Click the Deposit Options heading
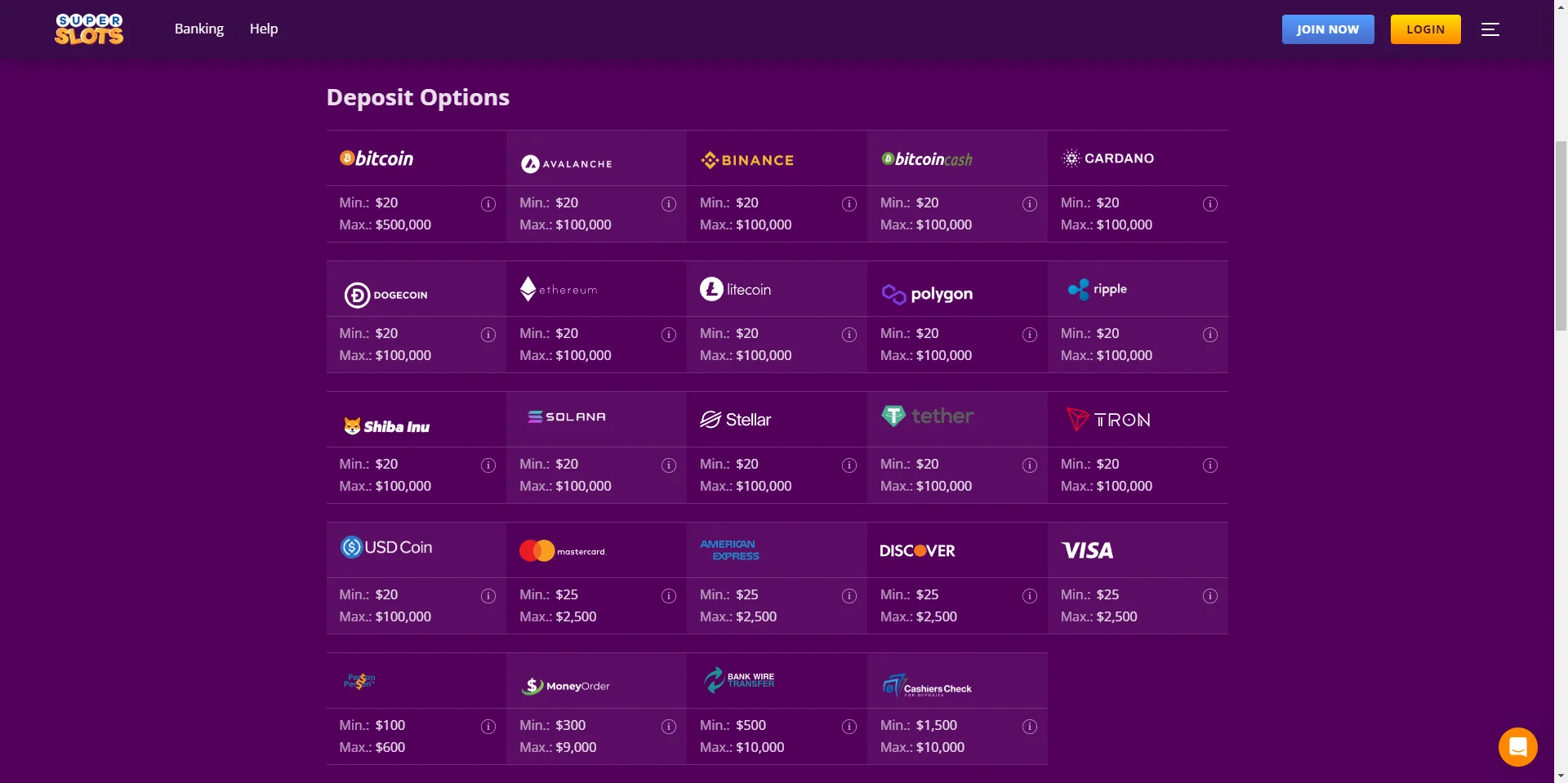This screenshot has width=1568, height=783. 418,97
